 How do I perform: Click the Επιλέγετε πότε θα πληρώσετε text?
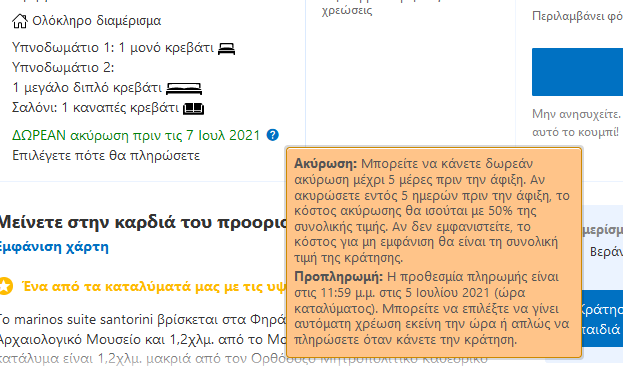106,155
